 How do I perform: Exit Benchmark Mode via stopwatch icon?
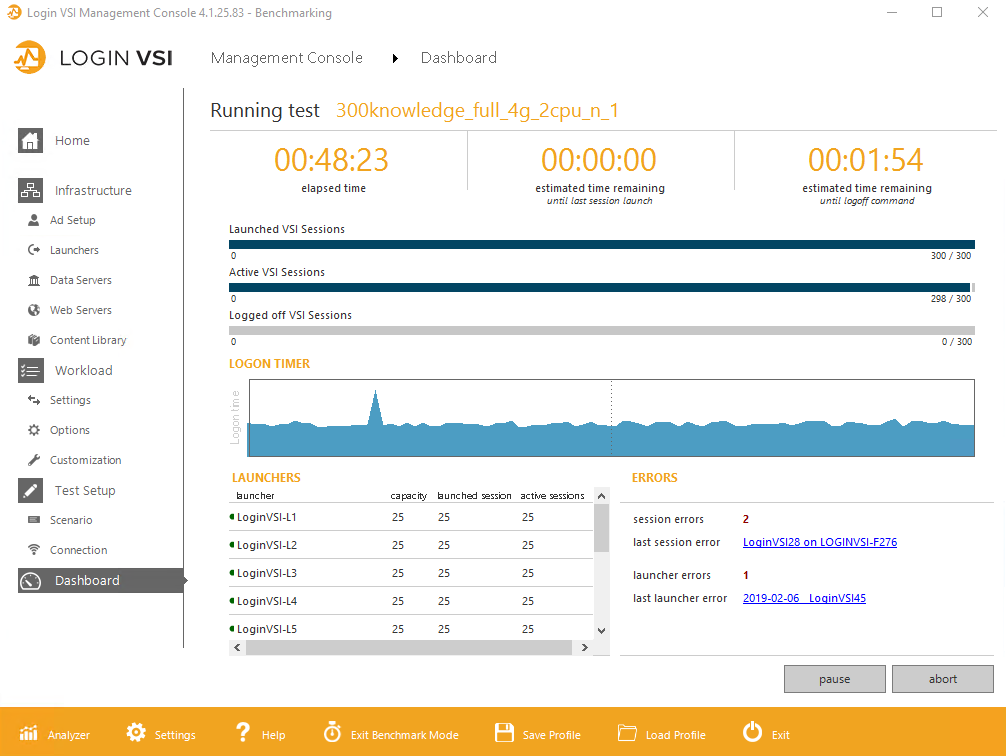pos(332,732)
